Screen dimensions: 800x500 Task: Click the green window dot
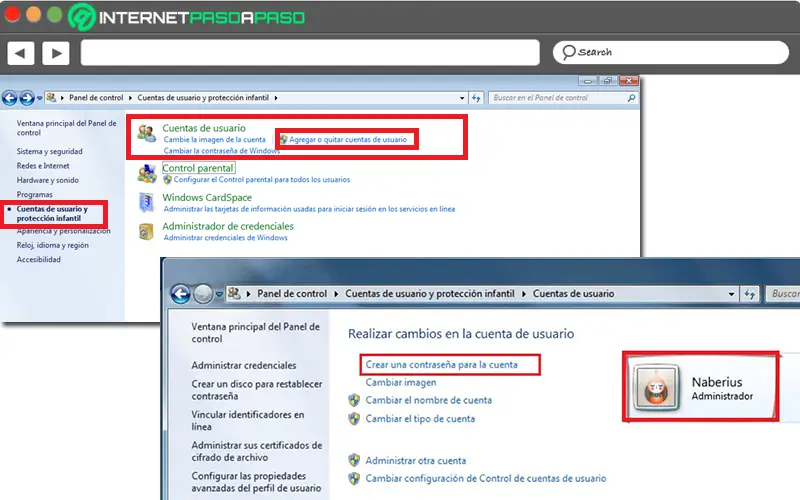pos(55,14)
